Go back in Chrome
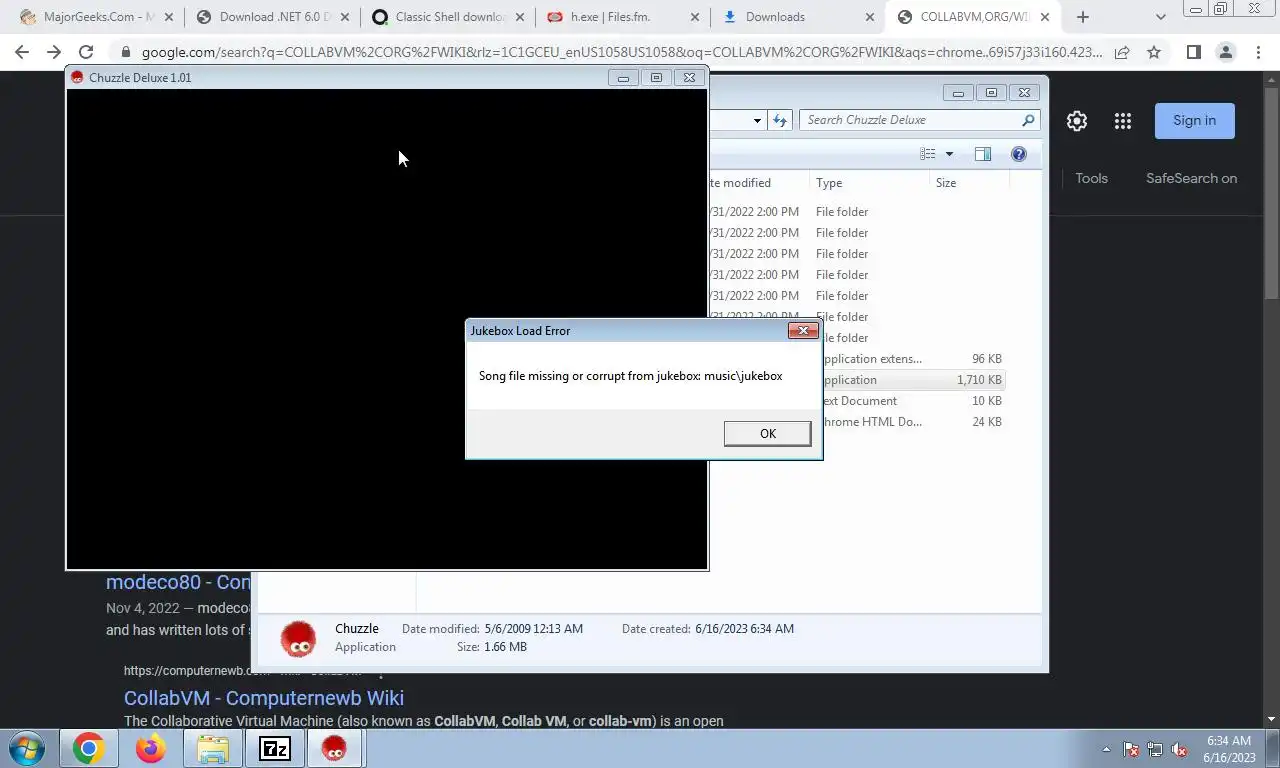The image size is (1280, 768). click(22, 52)
